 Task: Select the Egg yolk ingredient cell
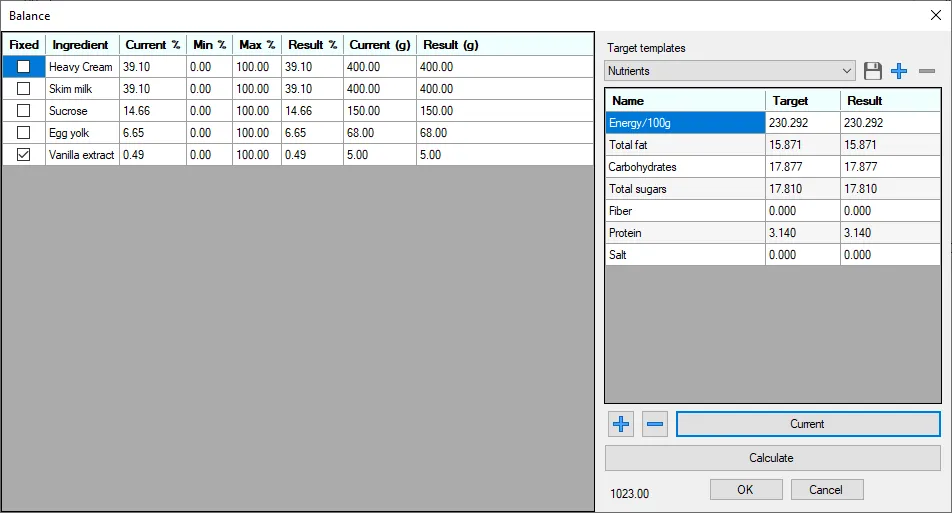point(82,132)
